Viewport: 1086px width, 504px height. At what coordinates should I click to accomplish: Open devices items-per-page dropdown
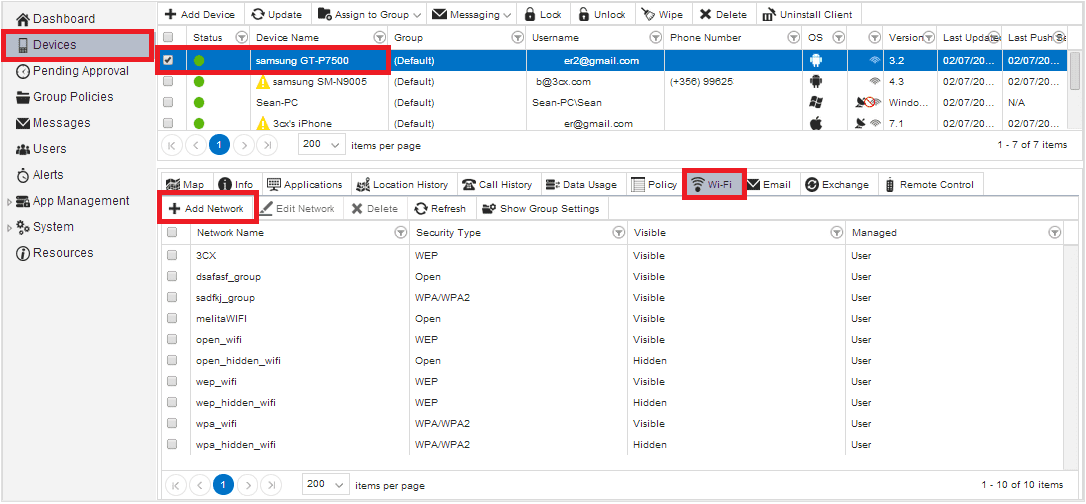pyautogui.click(x=321, y=145)
